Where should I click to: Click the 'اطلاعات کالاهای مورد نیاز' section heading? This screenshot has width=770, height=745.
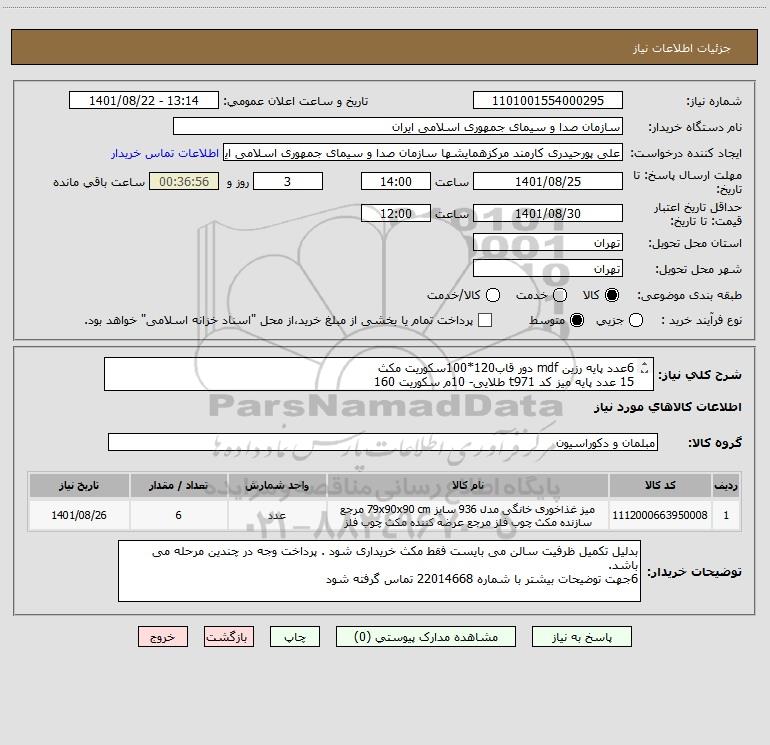(668, 407)
